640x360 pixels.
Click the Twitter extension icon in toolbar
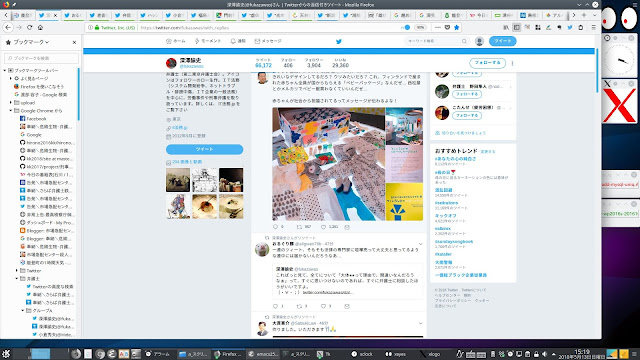click(570, 27)
